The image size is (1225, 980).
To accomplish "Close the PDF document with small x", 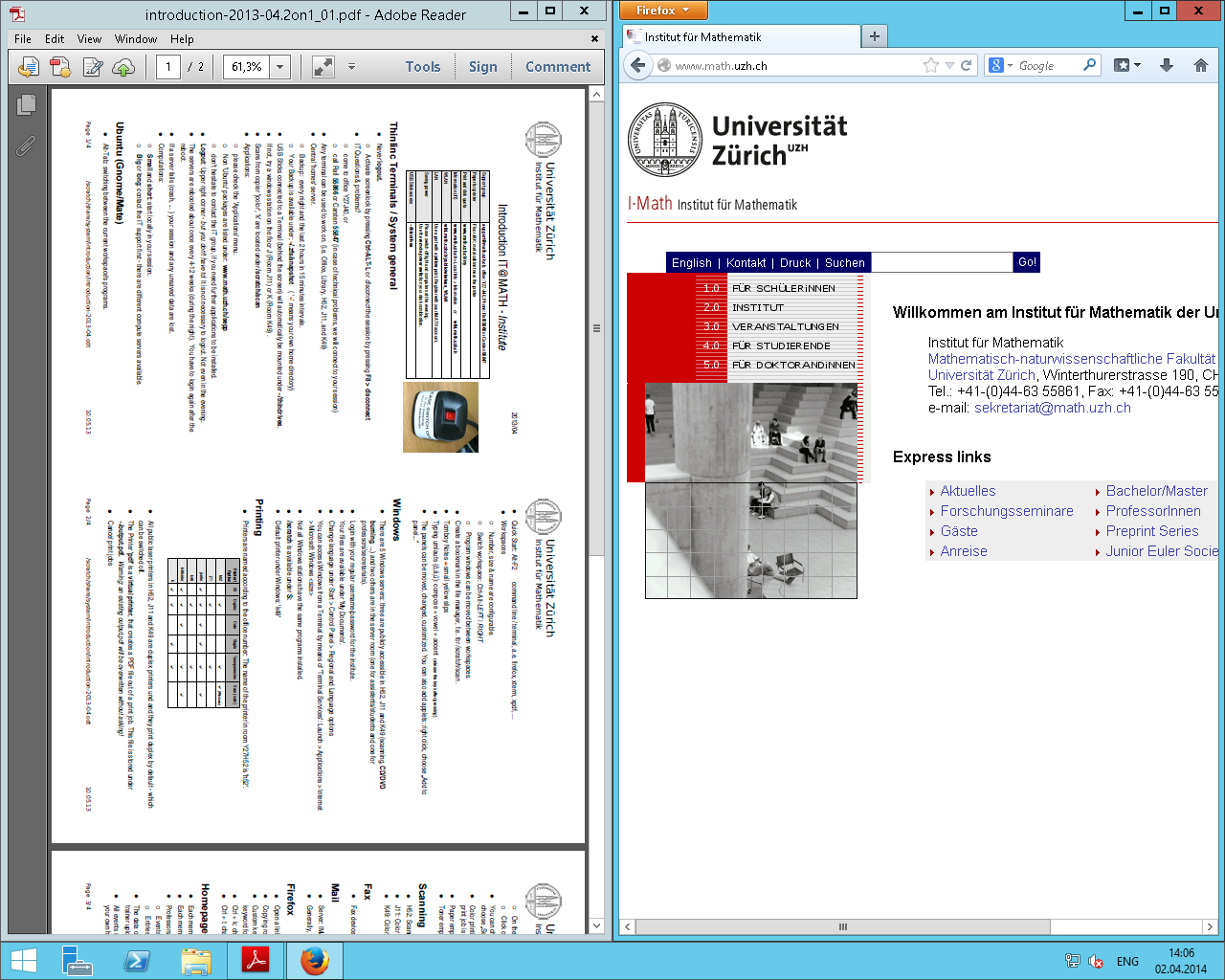I will [x=594, y=39].
